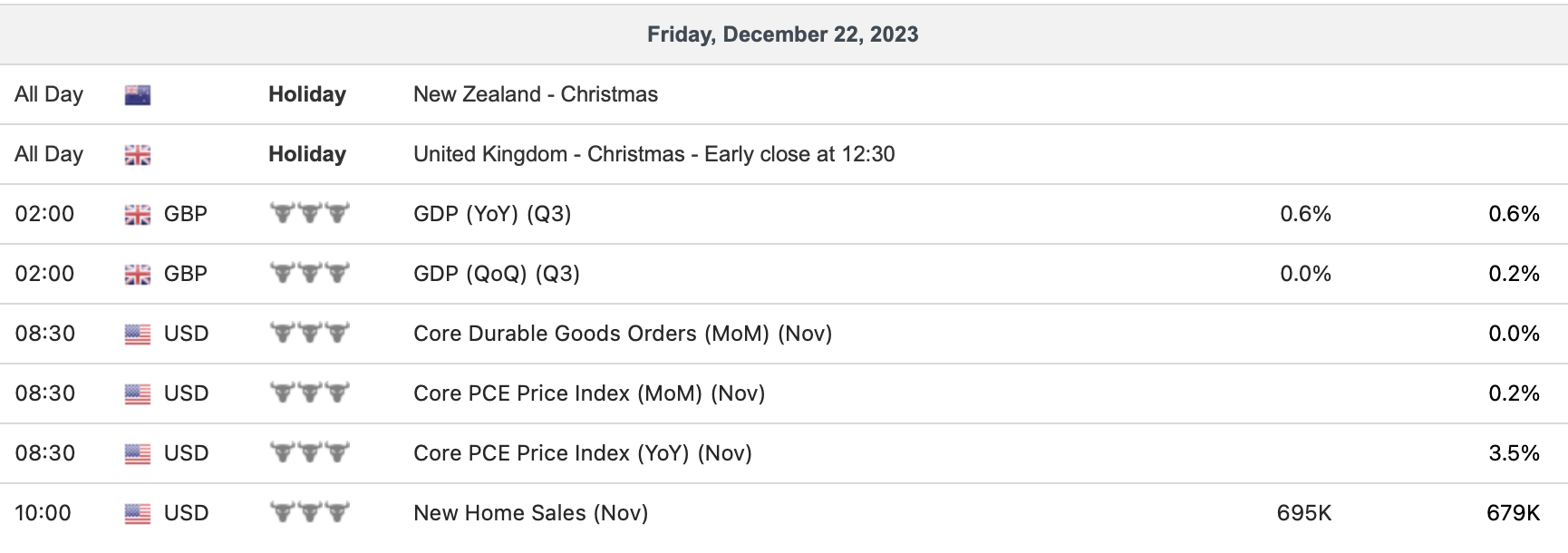Click the UK flag beside GDP (YoY)
Screen dimensions: 1568x553
point(138,215)
